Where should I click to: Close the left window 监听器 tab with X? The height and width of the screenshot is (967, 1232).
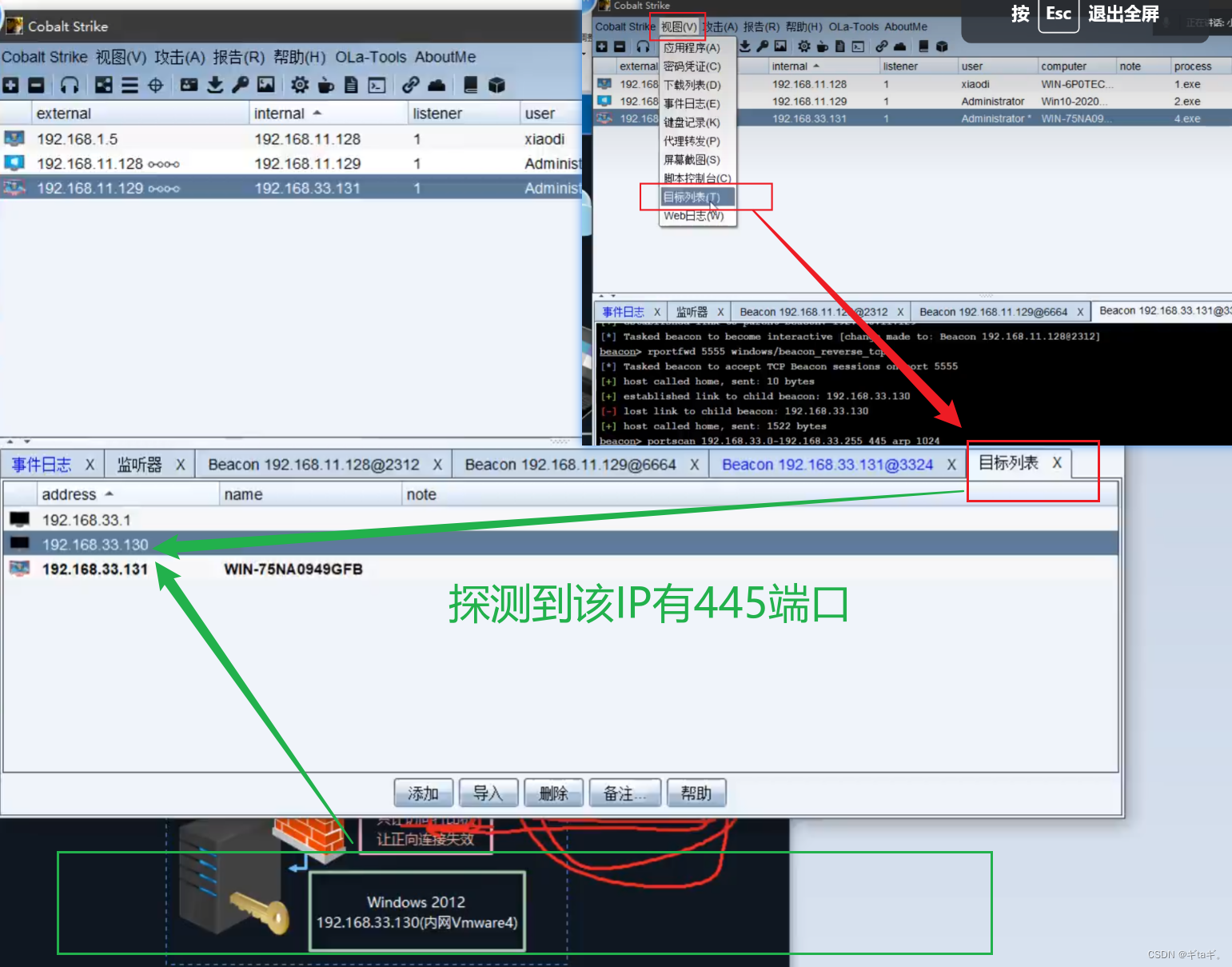[x=181, y=465]
